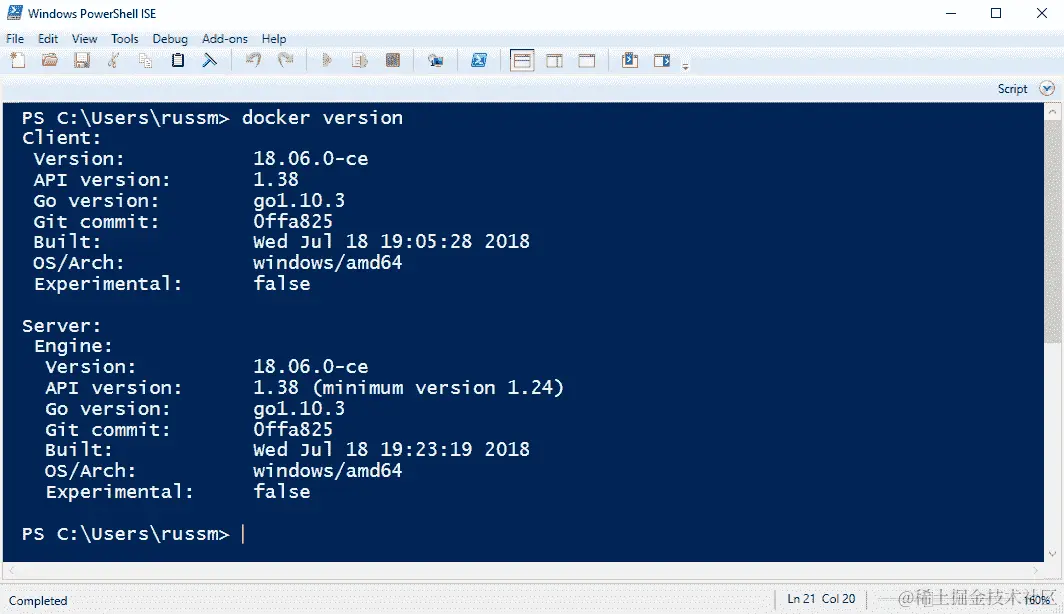Close the PowerShell ISE window
The image size is (1064, 614).
pyautogui.click(x=1042, y=13)
